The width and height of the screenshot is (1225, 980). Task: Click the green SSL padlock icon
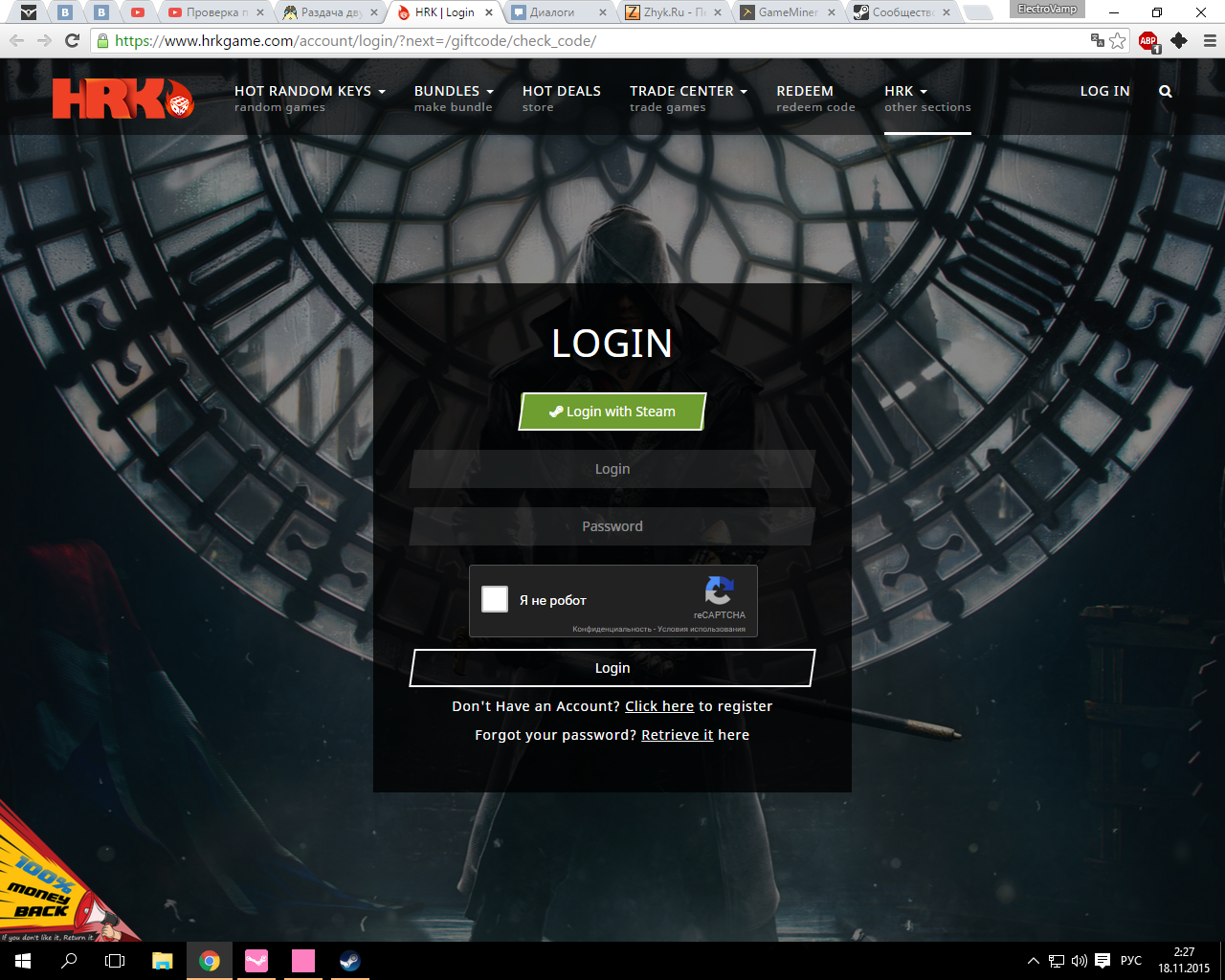pyautogui.click(x=102, y=41)
